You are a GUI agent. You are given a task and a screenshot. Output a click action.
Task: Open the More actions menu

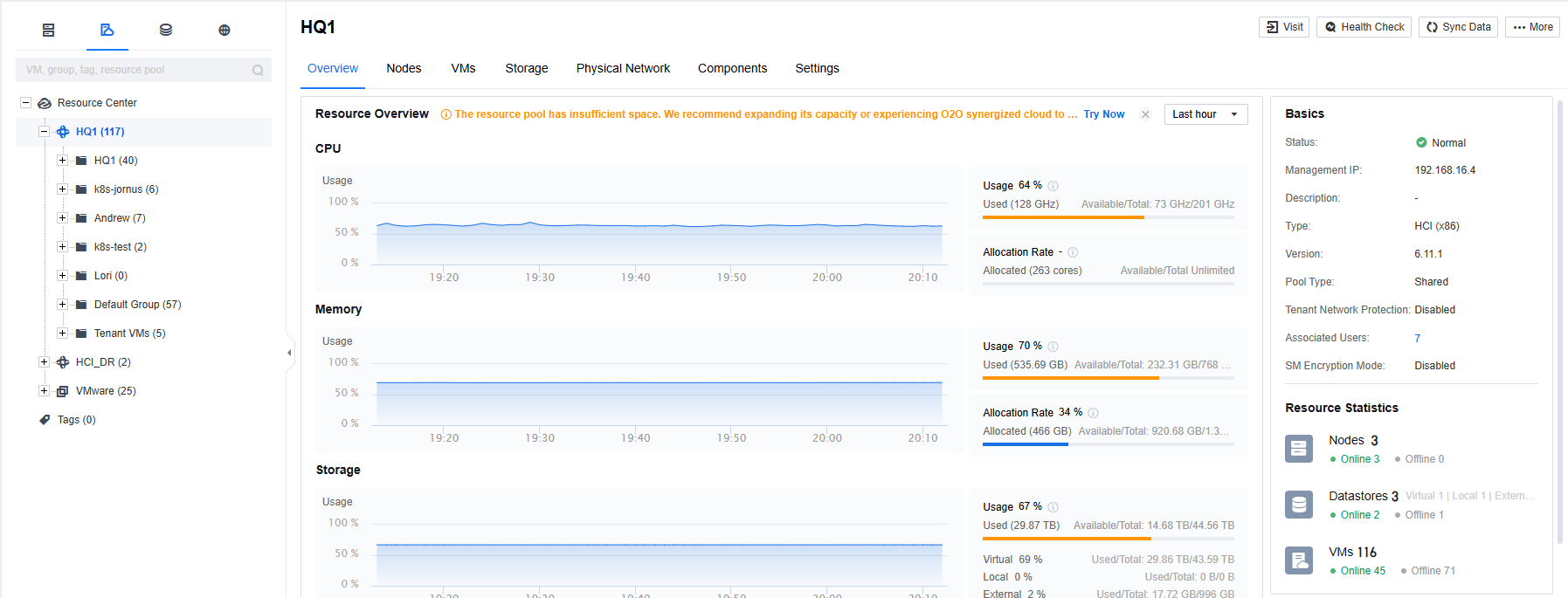[1532, 27]
